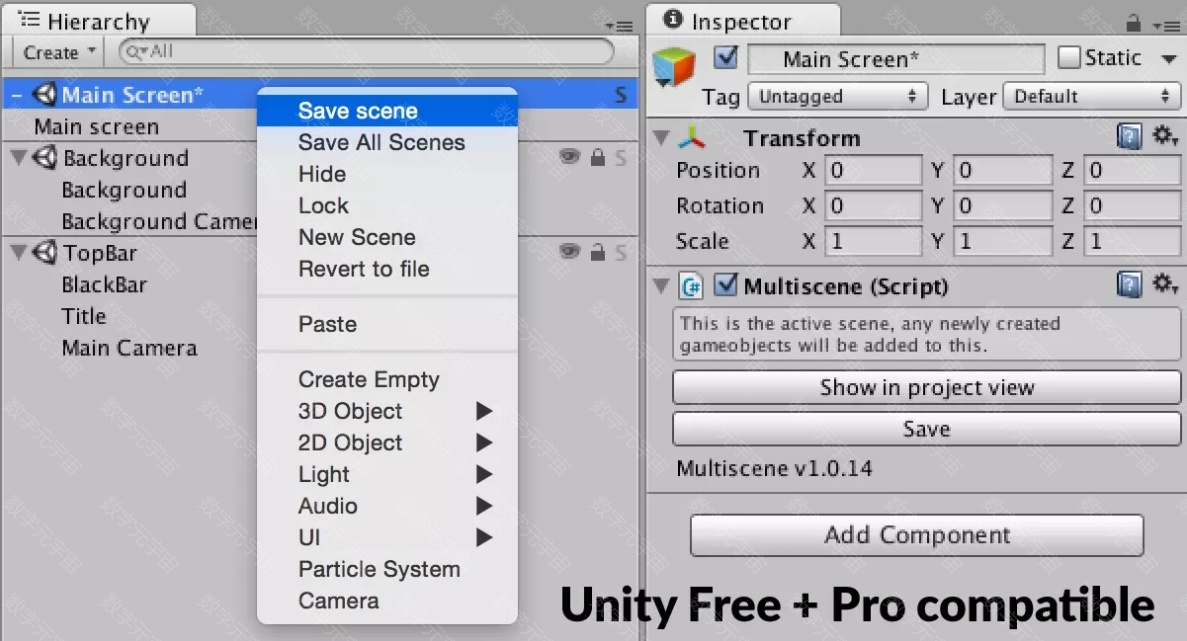Open the Tag dropdown showing Untagged
Viewport: 1187px width, 641px height.
838,97
